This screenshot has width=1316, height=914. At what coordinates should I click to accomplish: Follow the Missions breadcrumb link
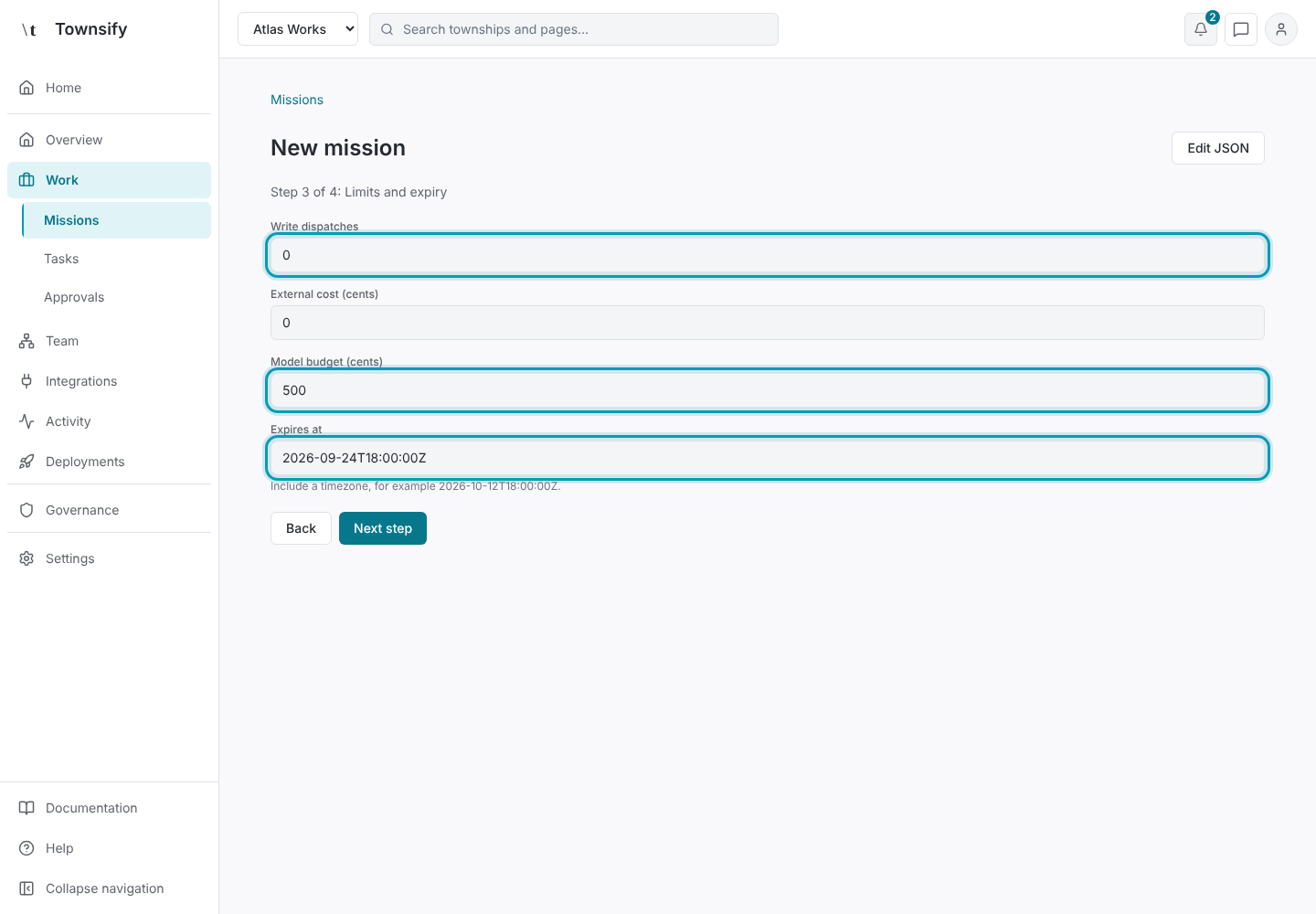click(297, 100)
